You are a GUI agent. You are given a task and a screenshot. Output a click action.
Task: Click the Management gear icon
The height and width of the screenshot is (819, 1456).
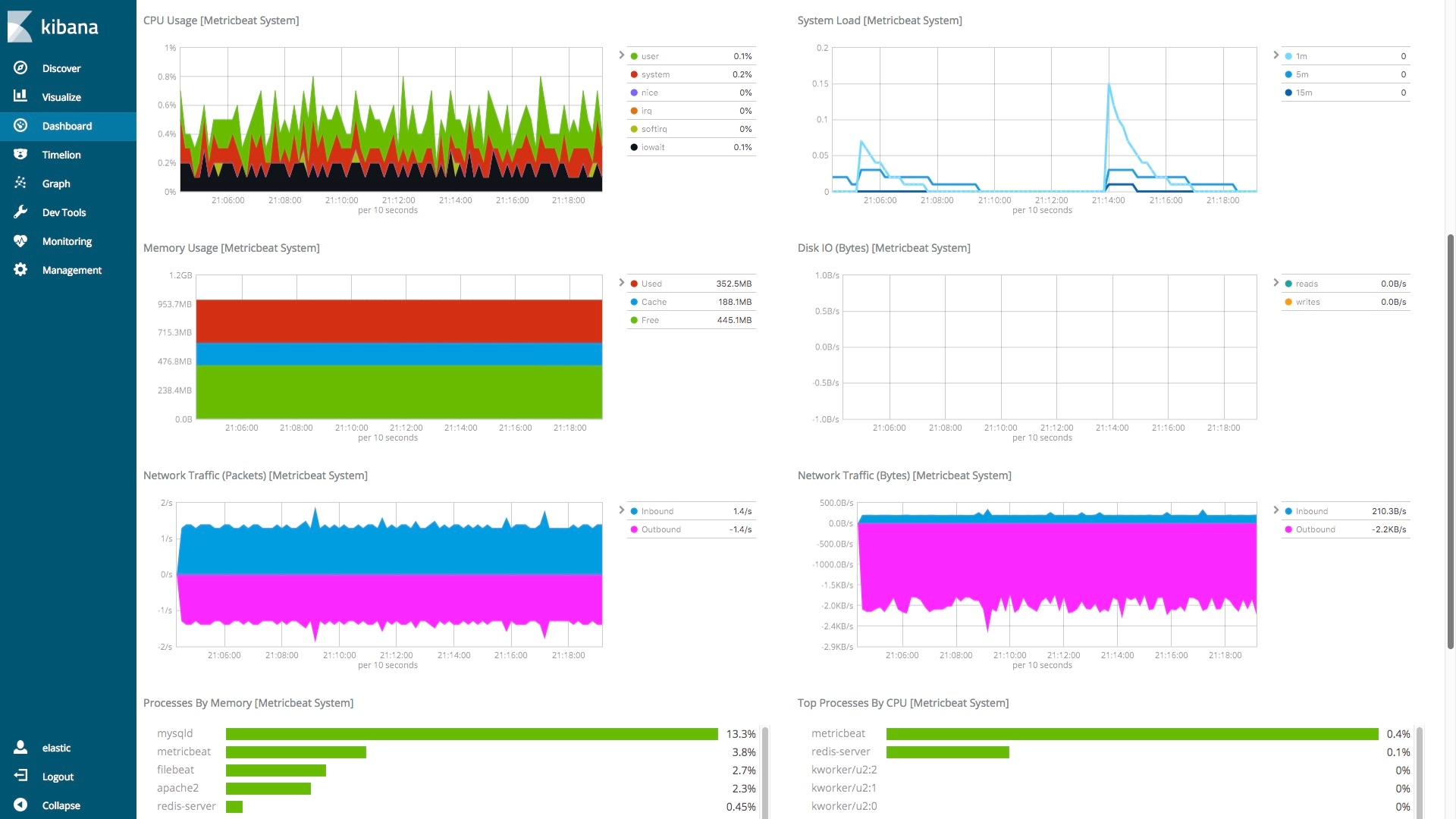(x=20, y=269)
